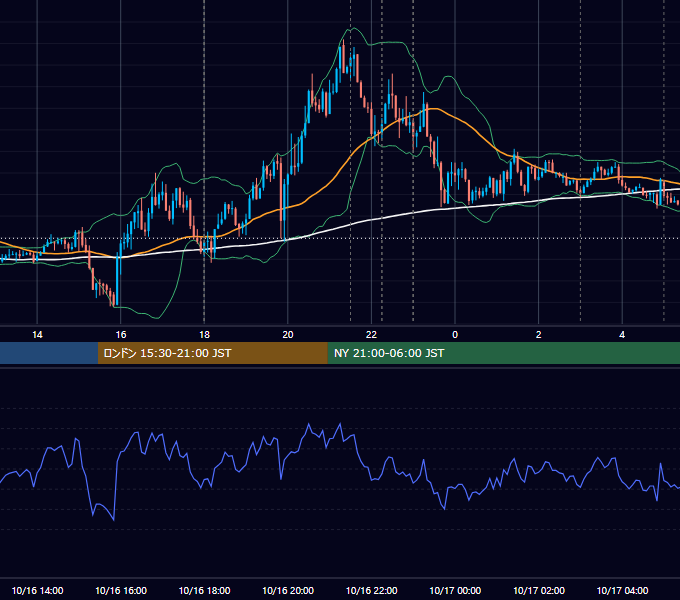Click the 10/17 02:00 time label

[539, 590]
